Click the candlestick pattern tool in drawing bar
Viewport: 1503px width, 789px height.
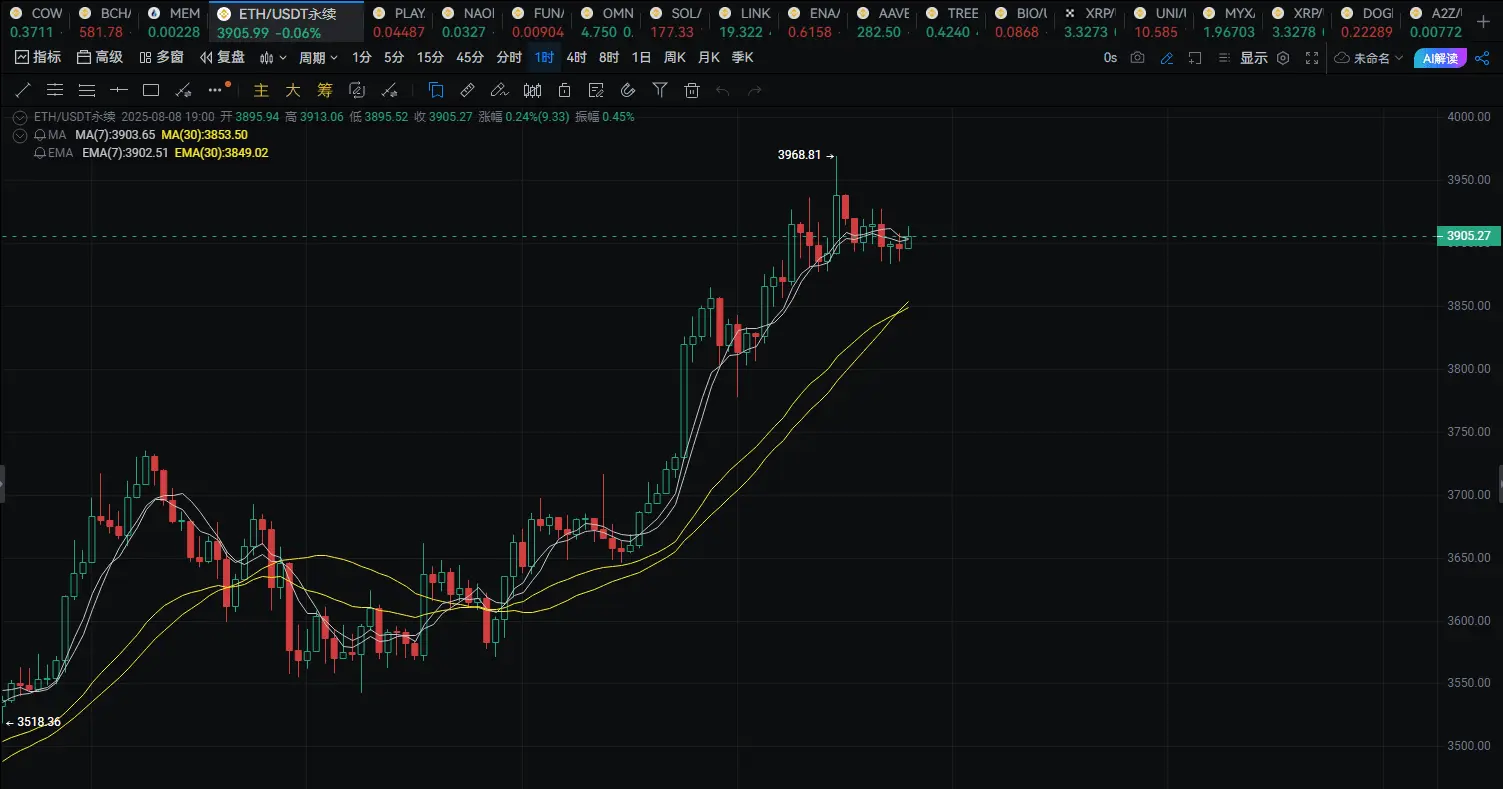532,91
